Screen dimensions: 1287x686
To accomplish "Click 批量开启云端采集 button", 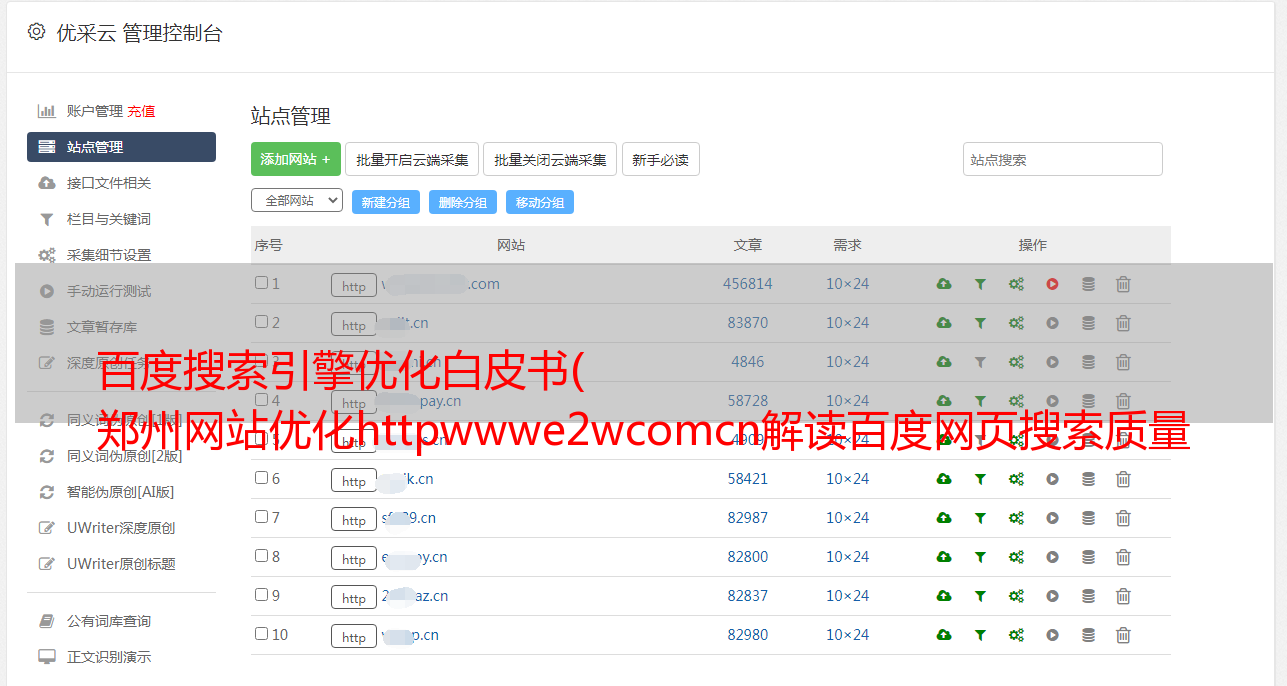I will point(412,159).
